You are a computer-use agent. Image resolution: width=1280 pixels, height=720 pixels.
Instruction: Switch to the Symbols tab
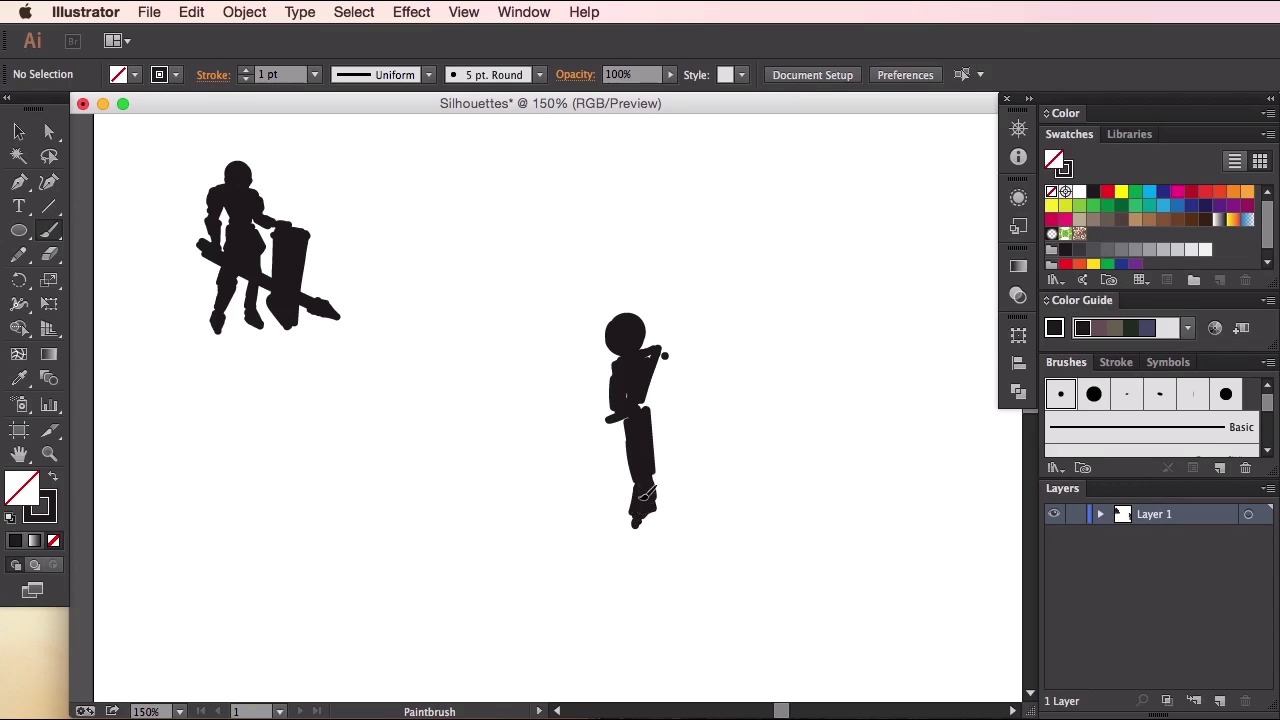click(1168, 362)
